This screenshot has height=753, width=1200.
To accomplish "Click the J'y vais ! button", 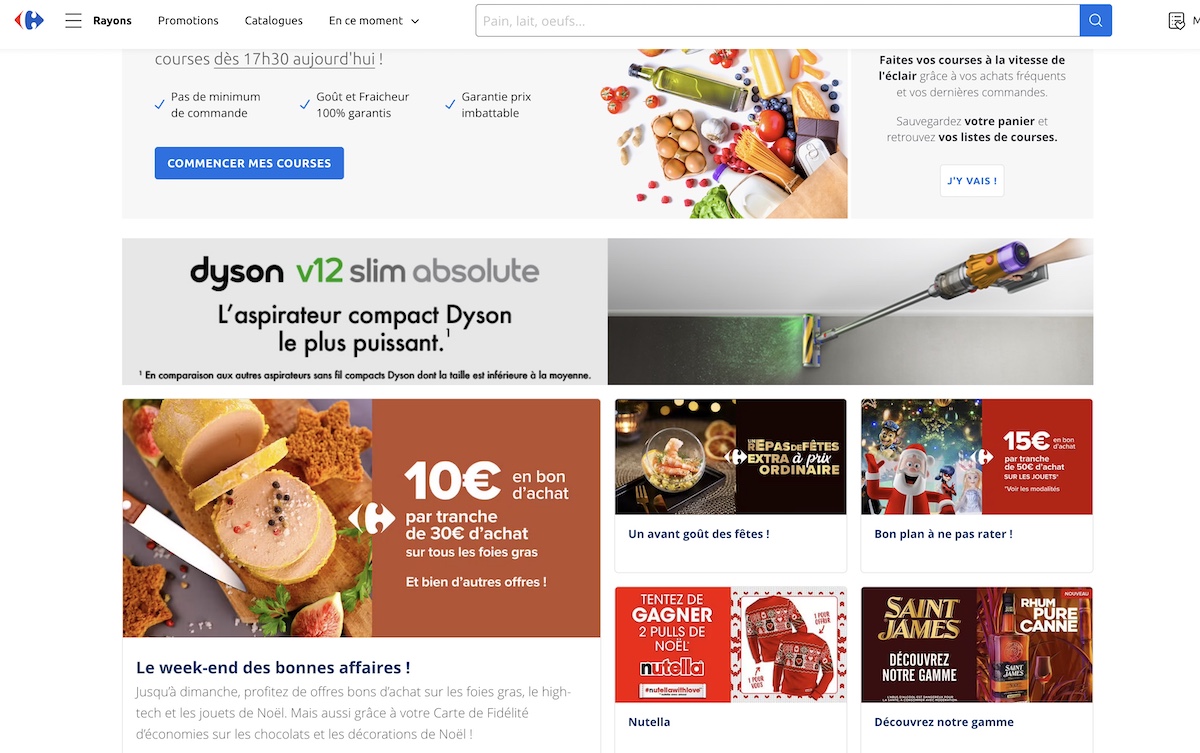I will pyautogui.click(x=972, y=181).
